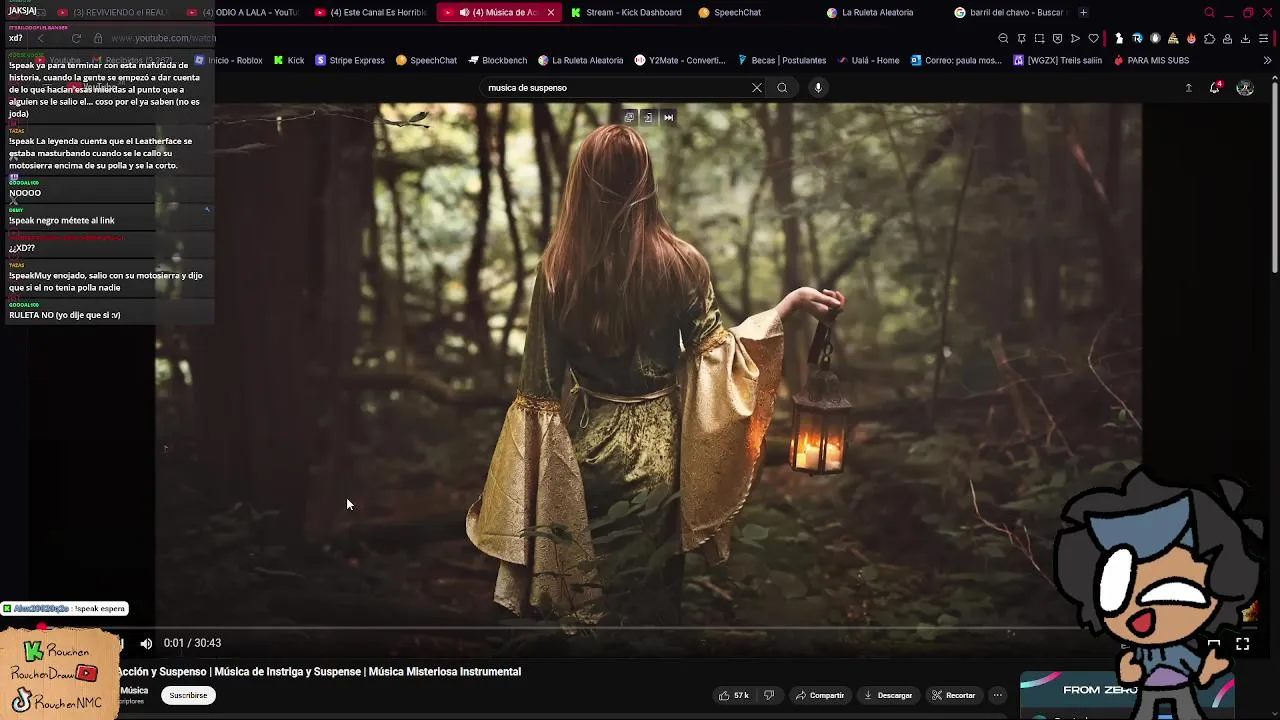Click the Suscribirse button

[x=188, y=695]
